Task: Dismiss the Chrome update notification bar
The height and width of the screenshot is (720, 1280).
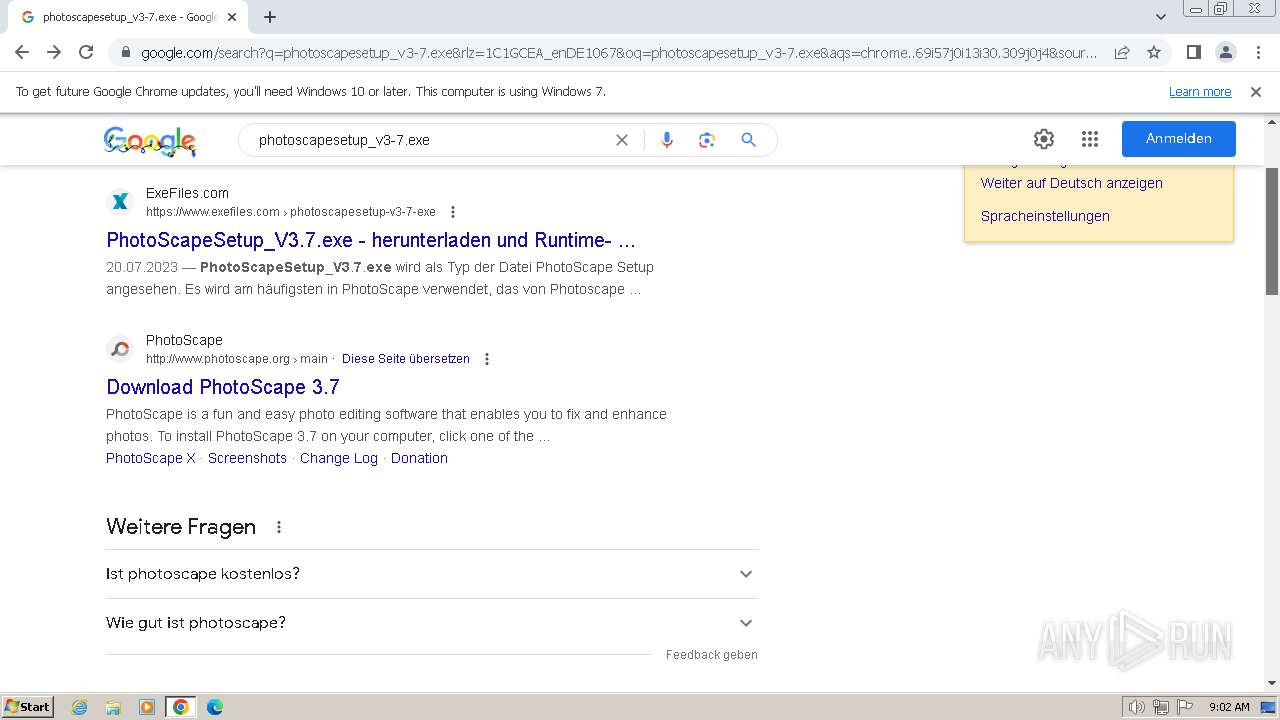Action: click(x=1256, y=92)
